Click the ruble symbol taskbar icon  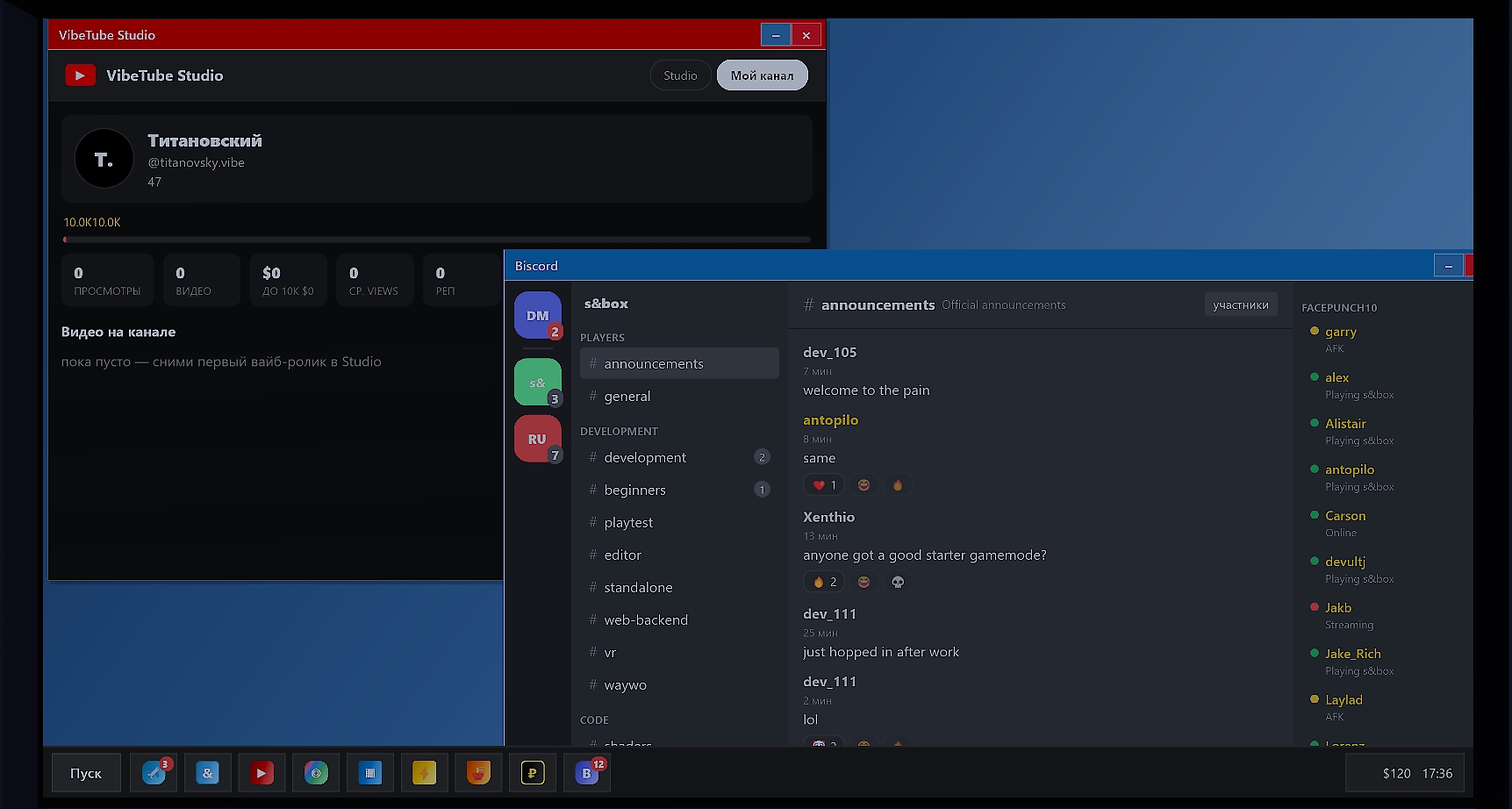(x=533, y=773)
